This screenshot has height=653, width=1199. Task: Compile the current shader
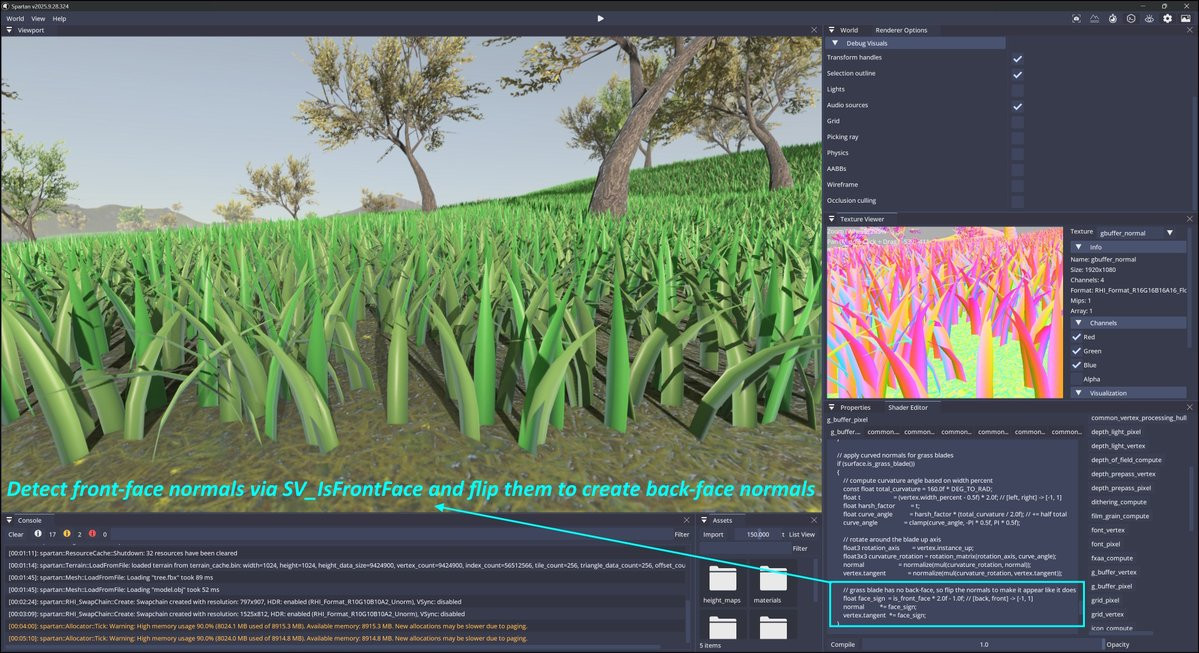[843, 645]
